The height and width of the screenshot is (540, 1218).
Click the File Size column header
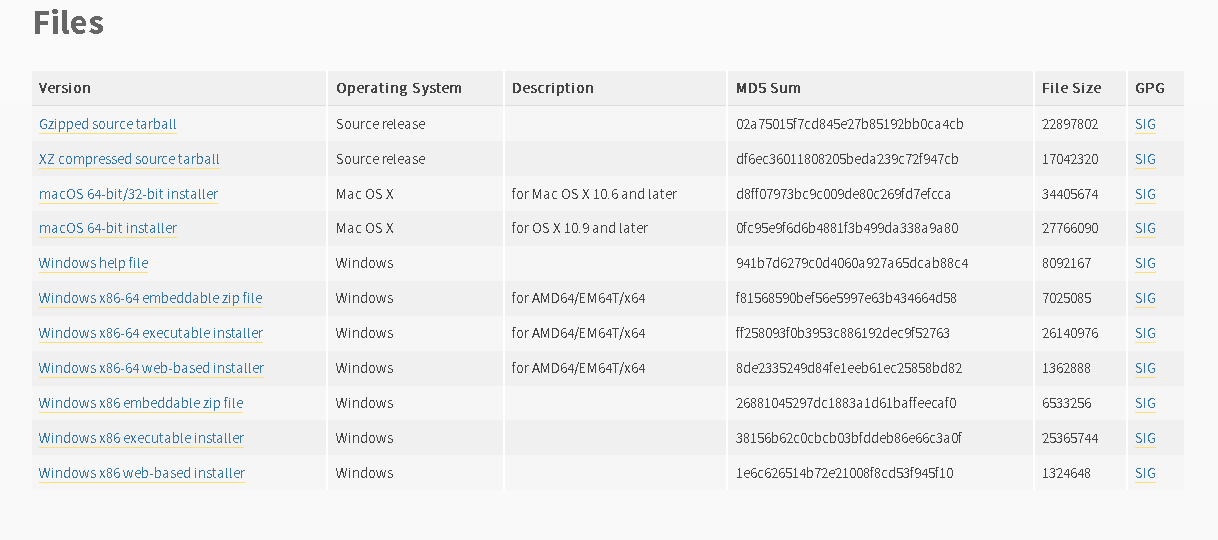1071,88
